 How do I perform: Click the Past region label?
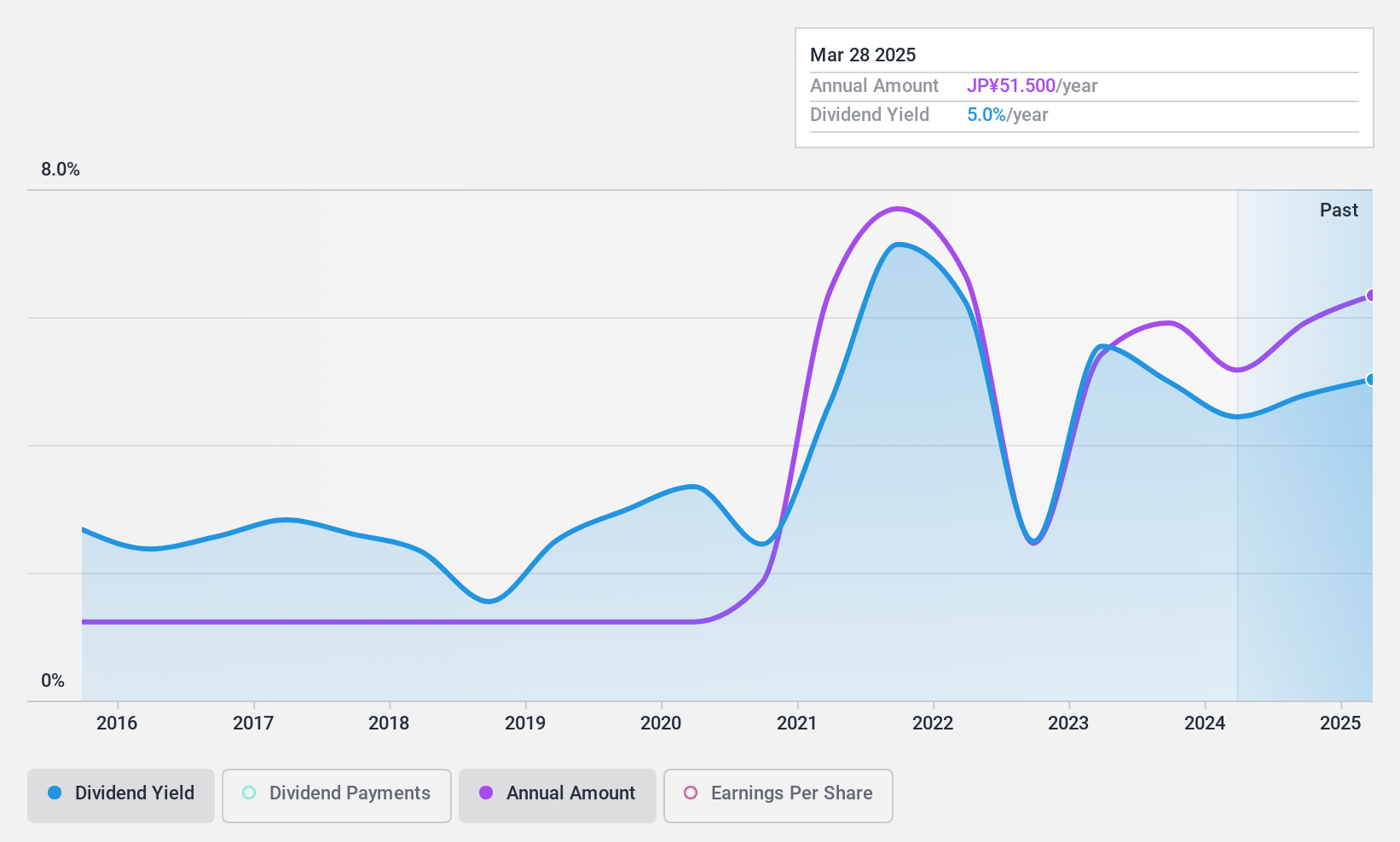(1339, 210)
